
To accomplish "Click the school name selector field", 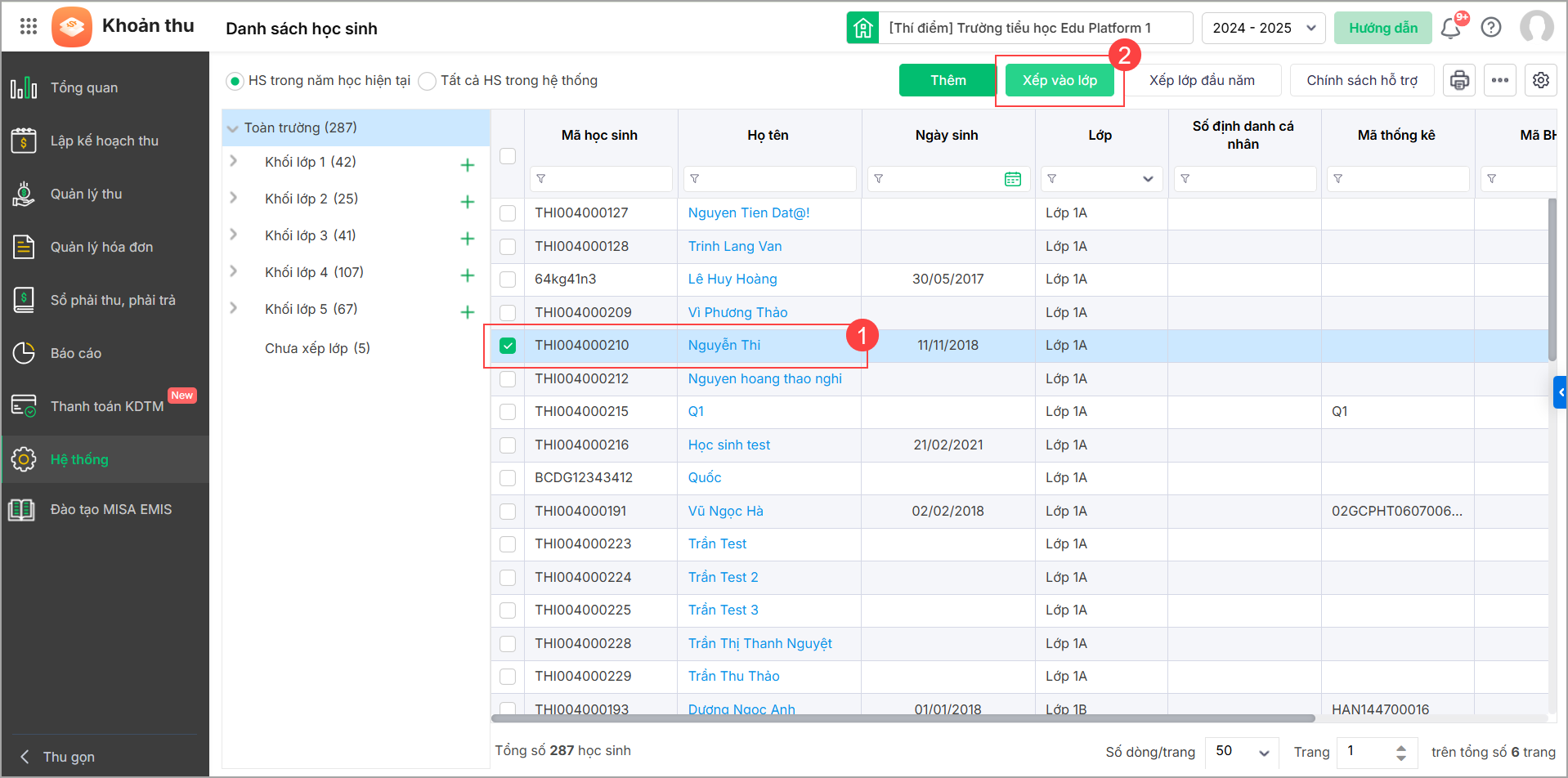I will coord(1036,28).
